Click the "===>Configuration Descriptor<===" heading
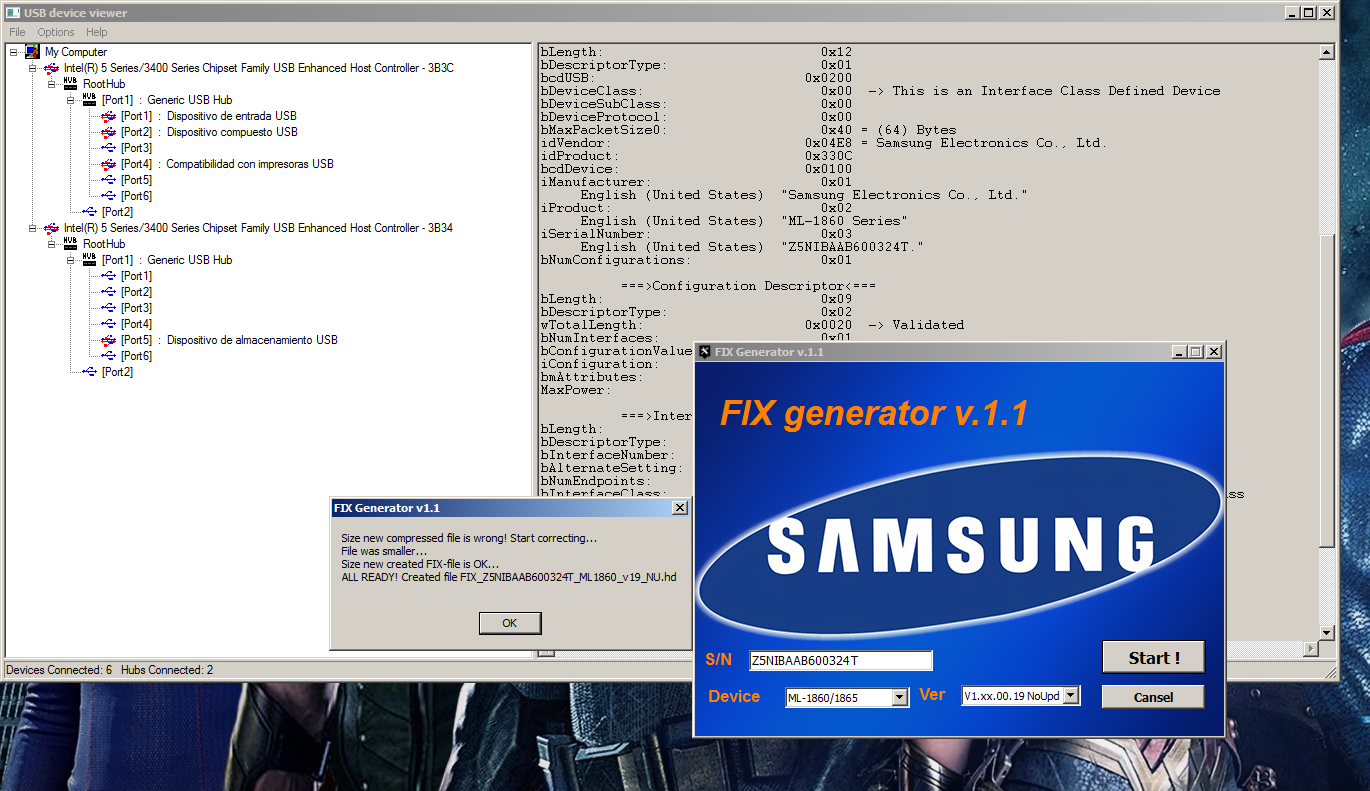The height and width of the screenshot is (791, 1370). 748,286
